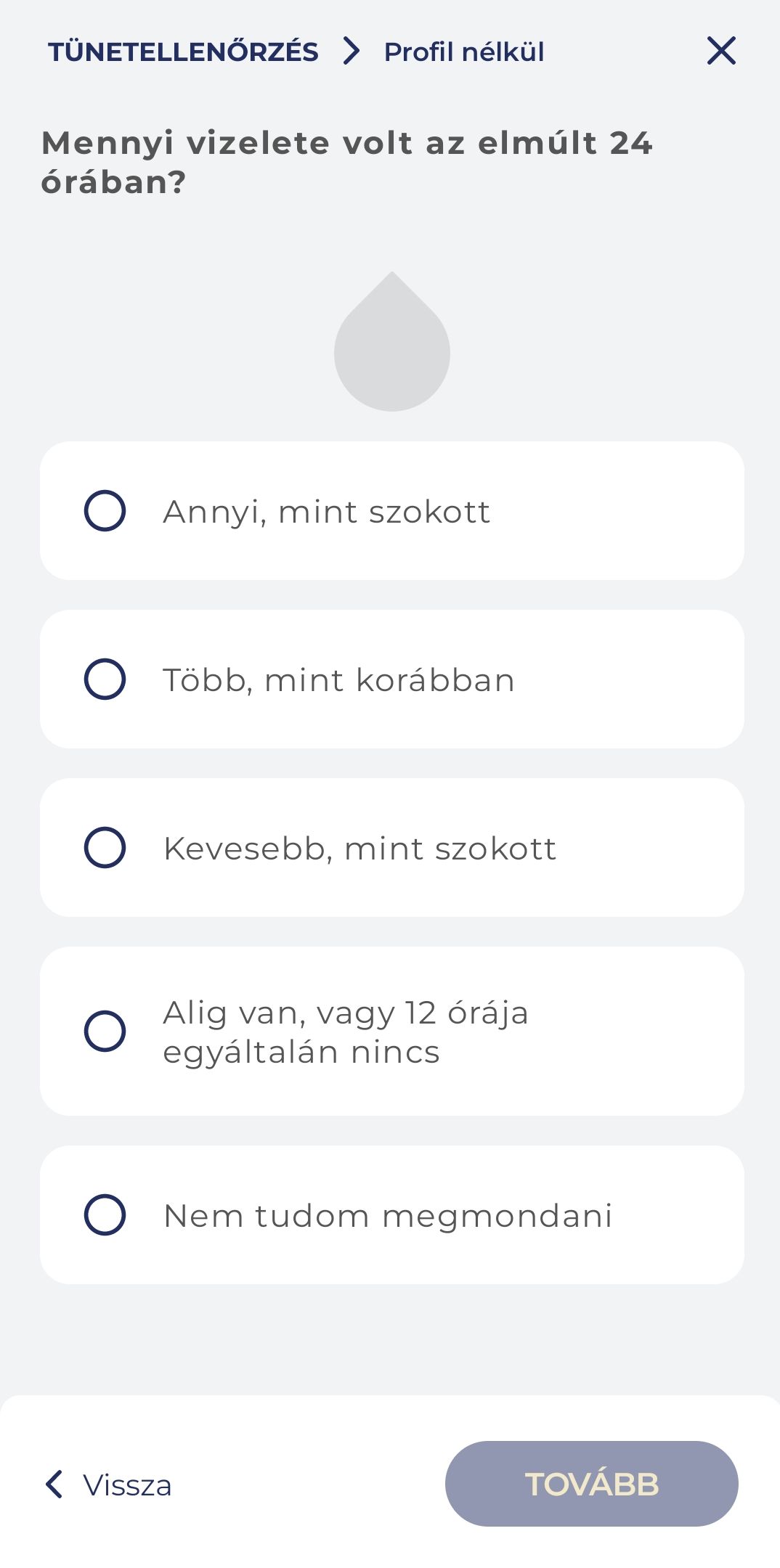The image size is (780, 1568).
Task: Pick "Alig van, vagy 12 órája egyáltalán nincs" text
Action: click(346, 1032)
